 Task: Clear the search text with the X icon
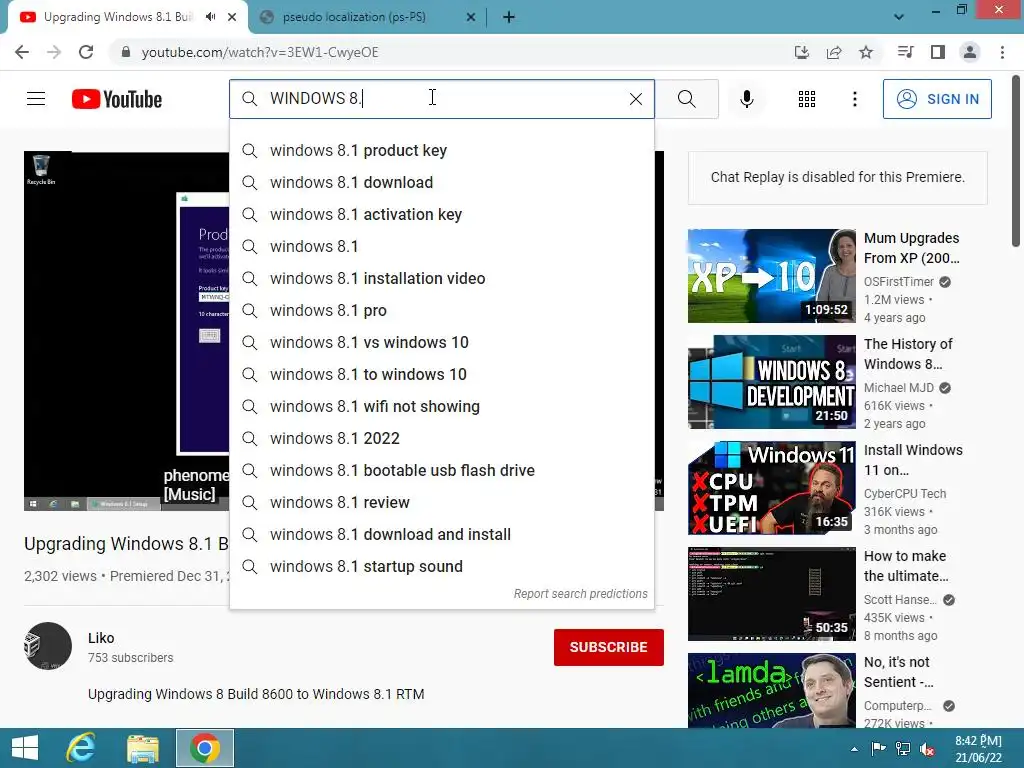pyautogui.click(x=635, y=99)
